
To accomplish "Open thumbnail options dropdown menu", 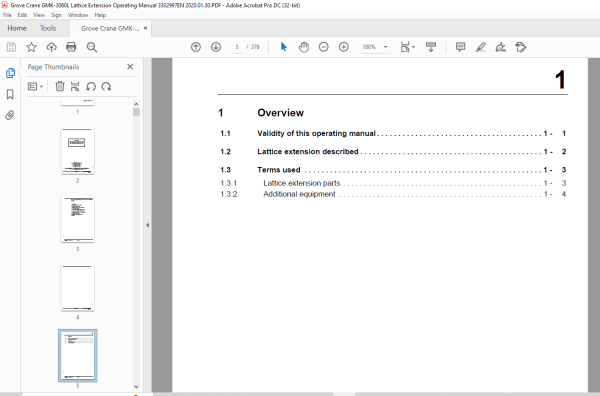I will coord(35,86).
